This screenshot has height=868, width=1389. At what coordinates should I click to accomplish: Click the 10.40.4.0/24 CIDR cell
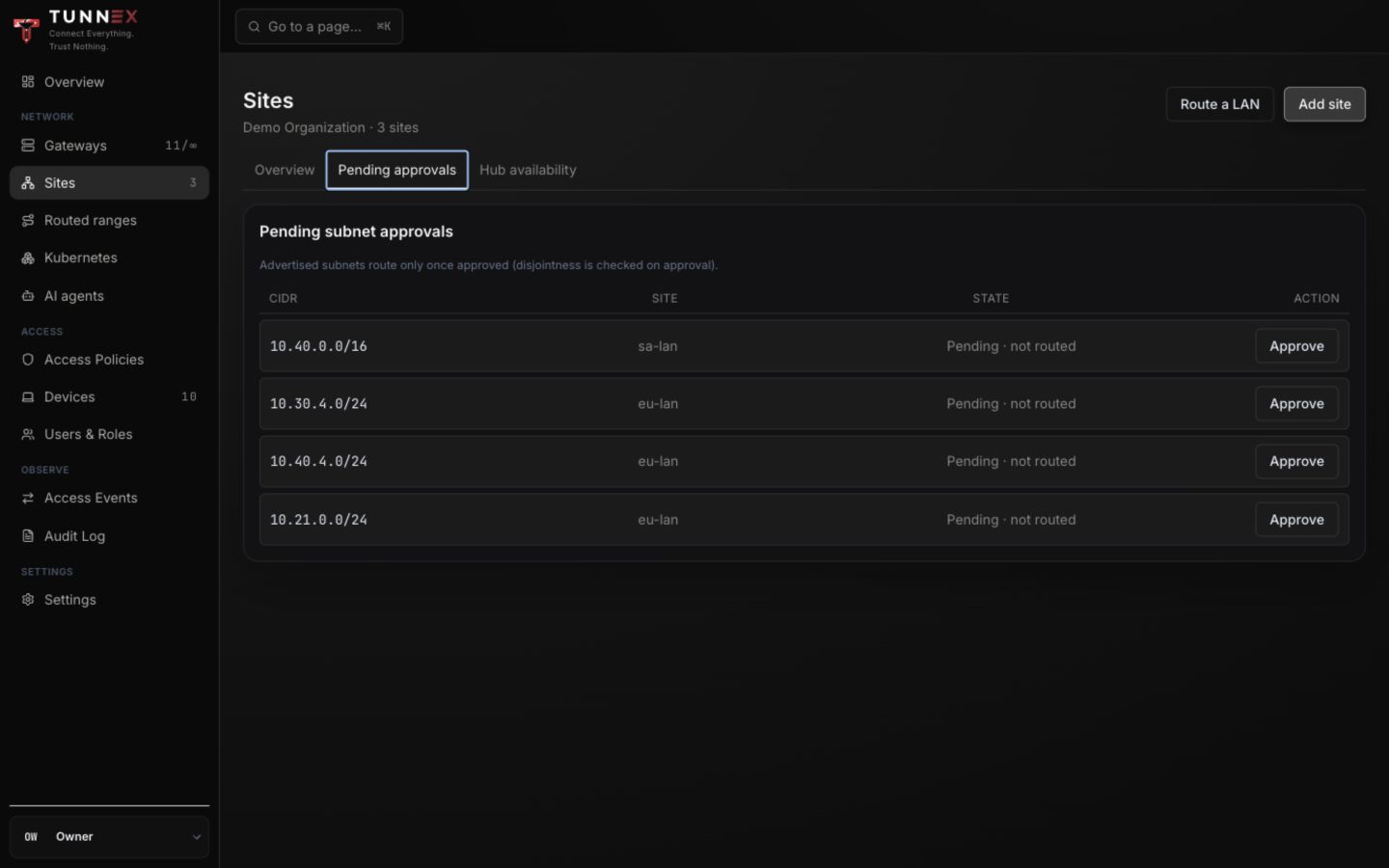[x=318, y=462]
